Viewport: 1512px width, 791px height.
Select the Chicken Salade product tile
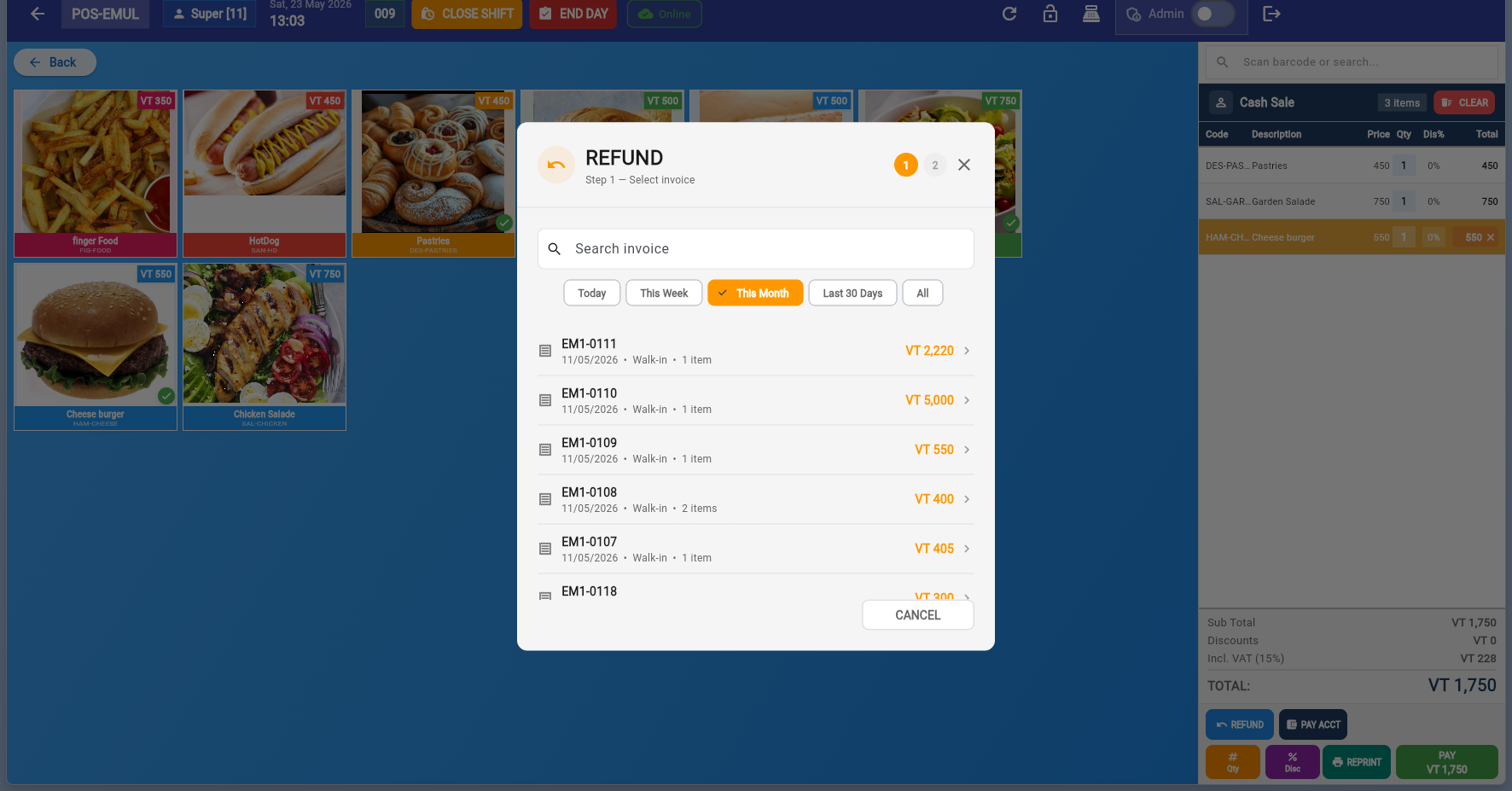[265, 346]
